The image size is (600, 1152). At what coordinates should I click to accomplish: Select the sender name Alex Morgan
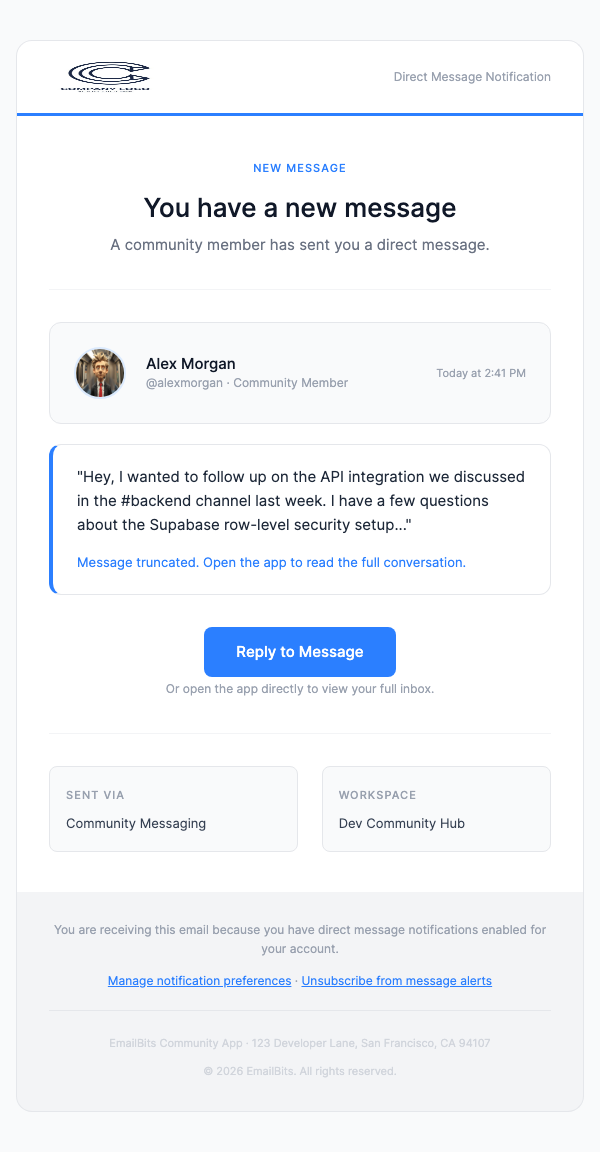(191, 364)
